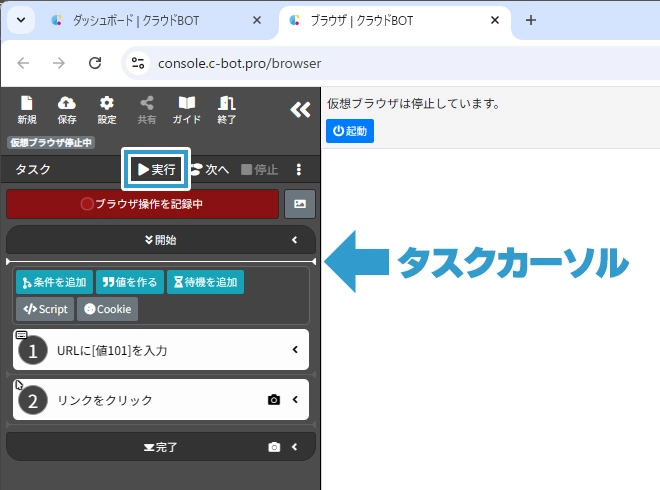Expand the 開始 section chevron
Image resolution: width=660 pixels, height=490 pixels.
coord(295,240)
